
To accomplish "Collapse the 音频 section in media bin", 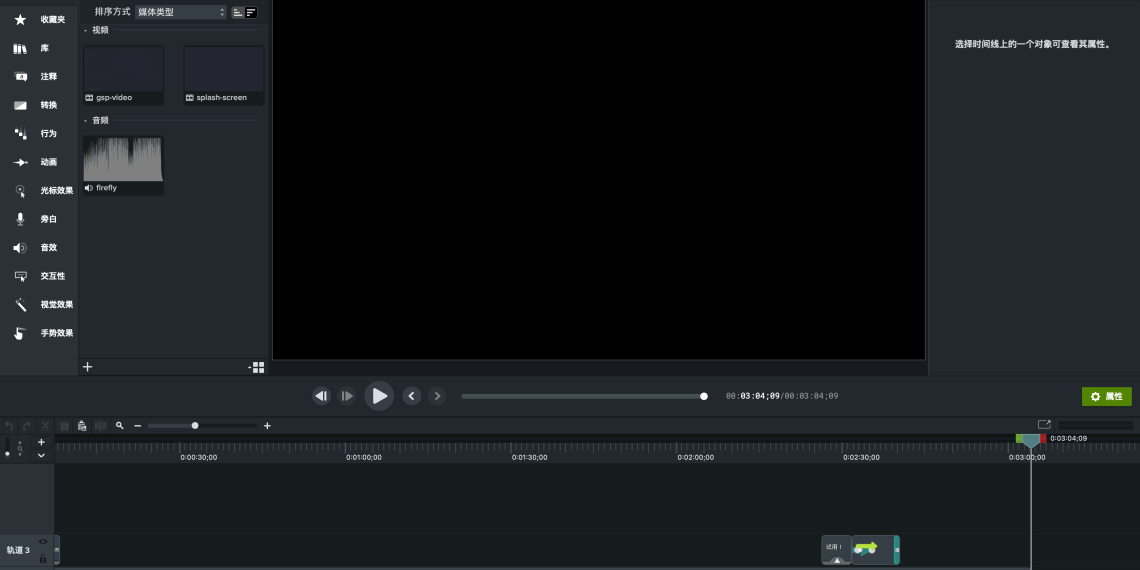I will (x=85, y=120).
